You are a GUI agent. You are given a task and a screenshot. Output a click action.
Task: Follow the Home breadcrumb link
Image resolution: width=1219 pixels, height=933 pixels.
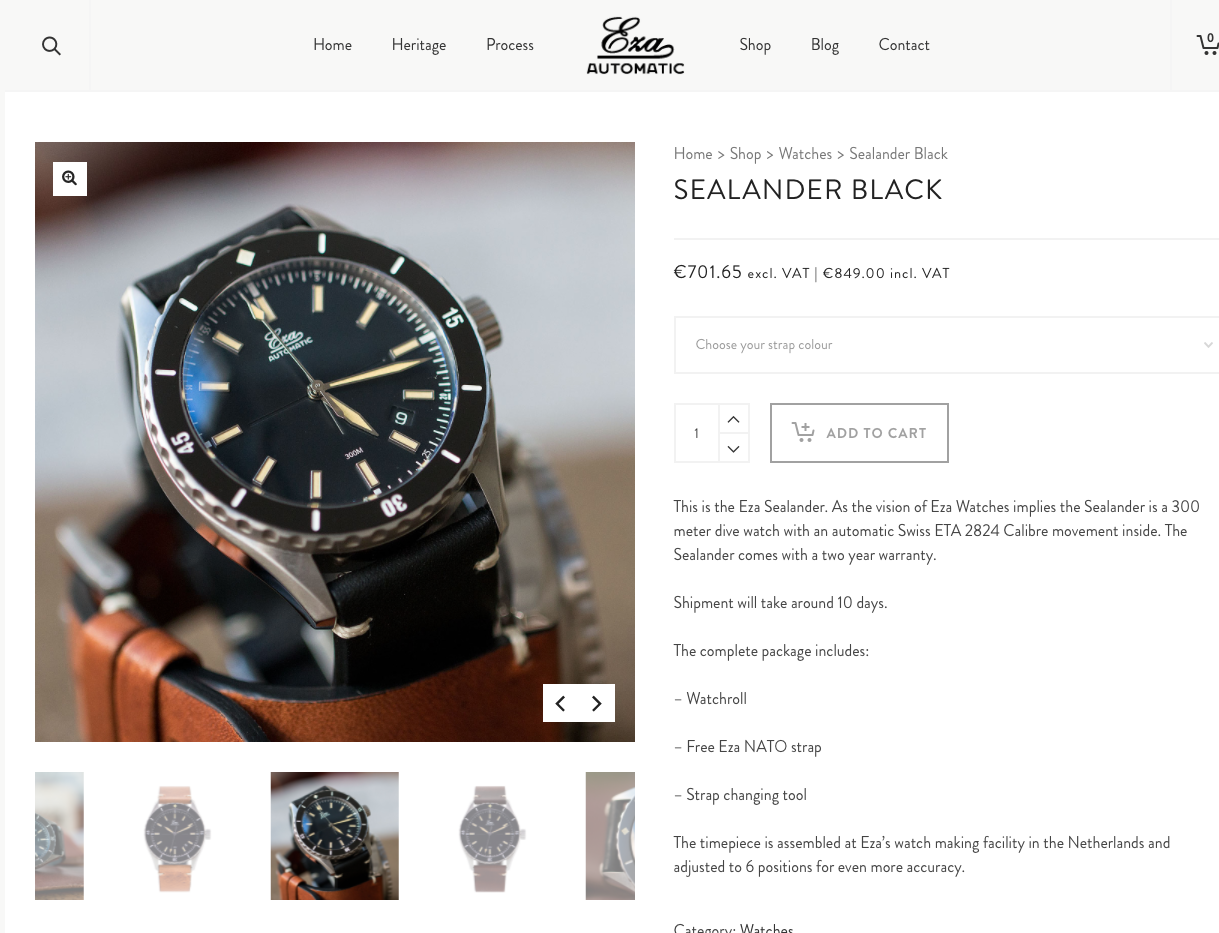tap(693, 154)
